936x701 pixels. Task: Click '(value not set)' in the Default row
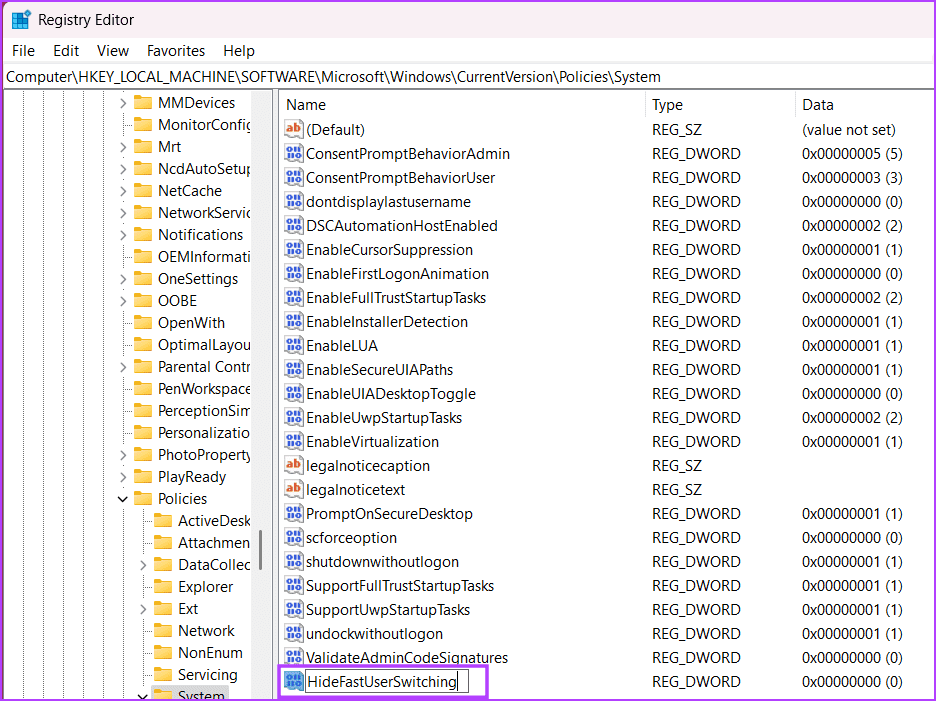[848, 130]
